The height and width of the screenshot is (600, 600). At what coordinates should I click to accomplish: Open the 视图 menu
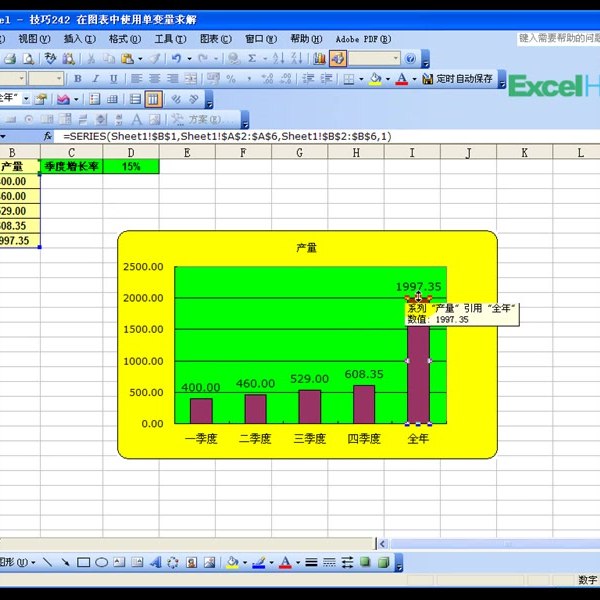(34, 39)
